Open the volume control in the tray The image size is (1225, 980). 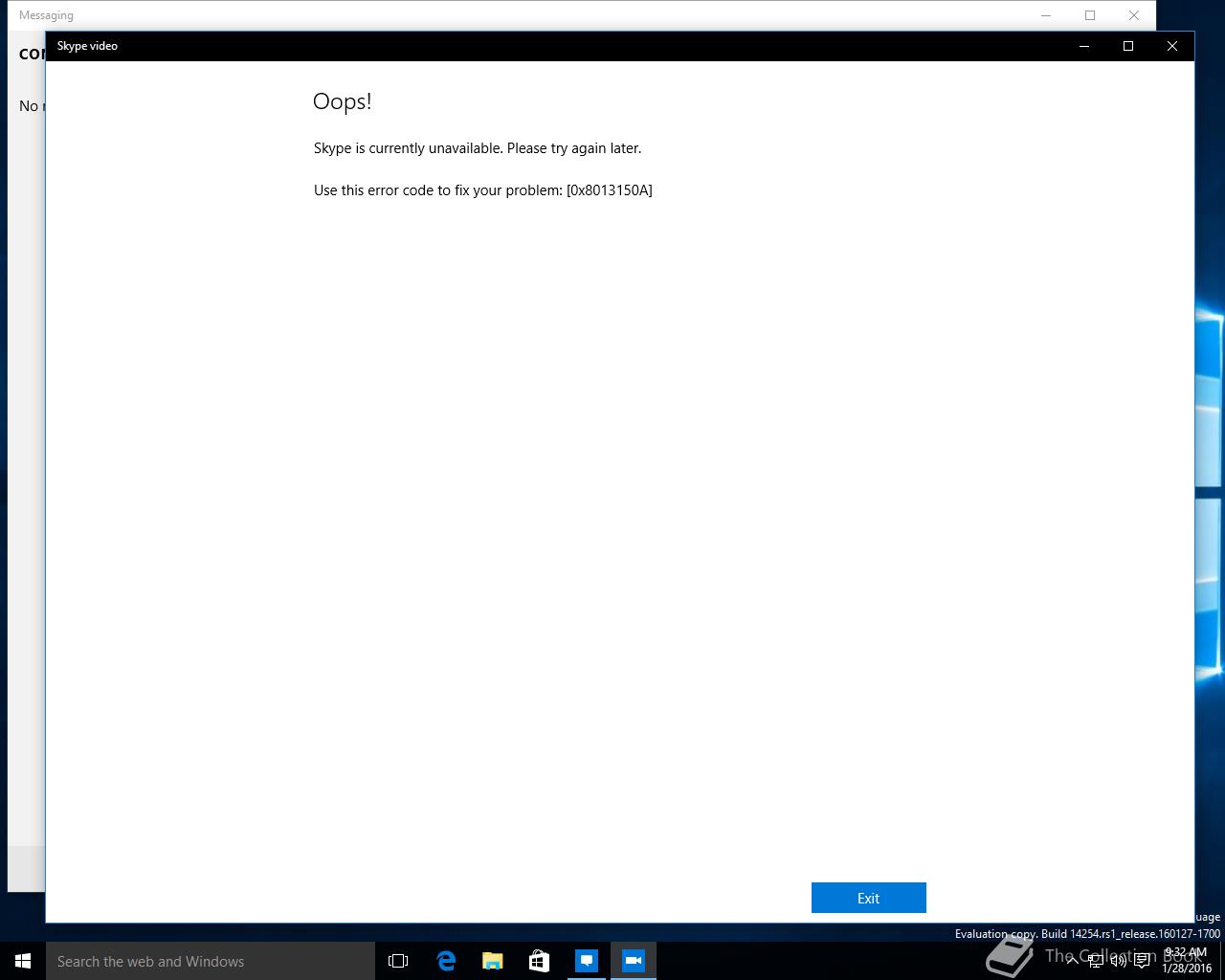pos(1118,961)
